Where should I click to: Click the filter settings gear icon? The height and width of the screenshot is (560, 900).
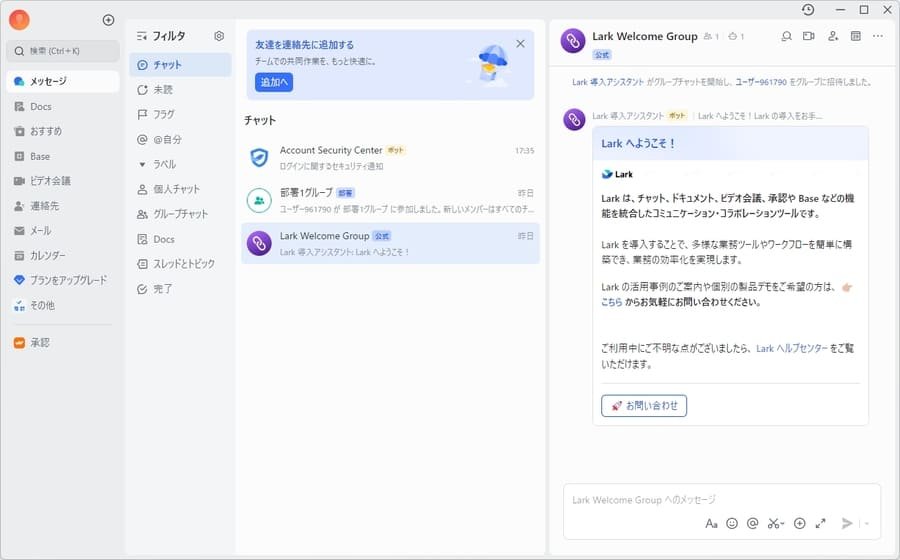tap(219, 36)
